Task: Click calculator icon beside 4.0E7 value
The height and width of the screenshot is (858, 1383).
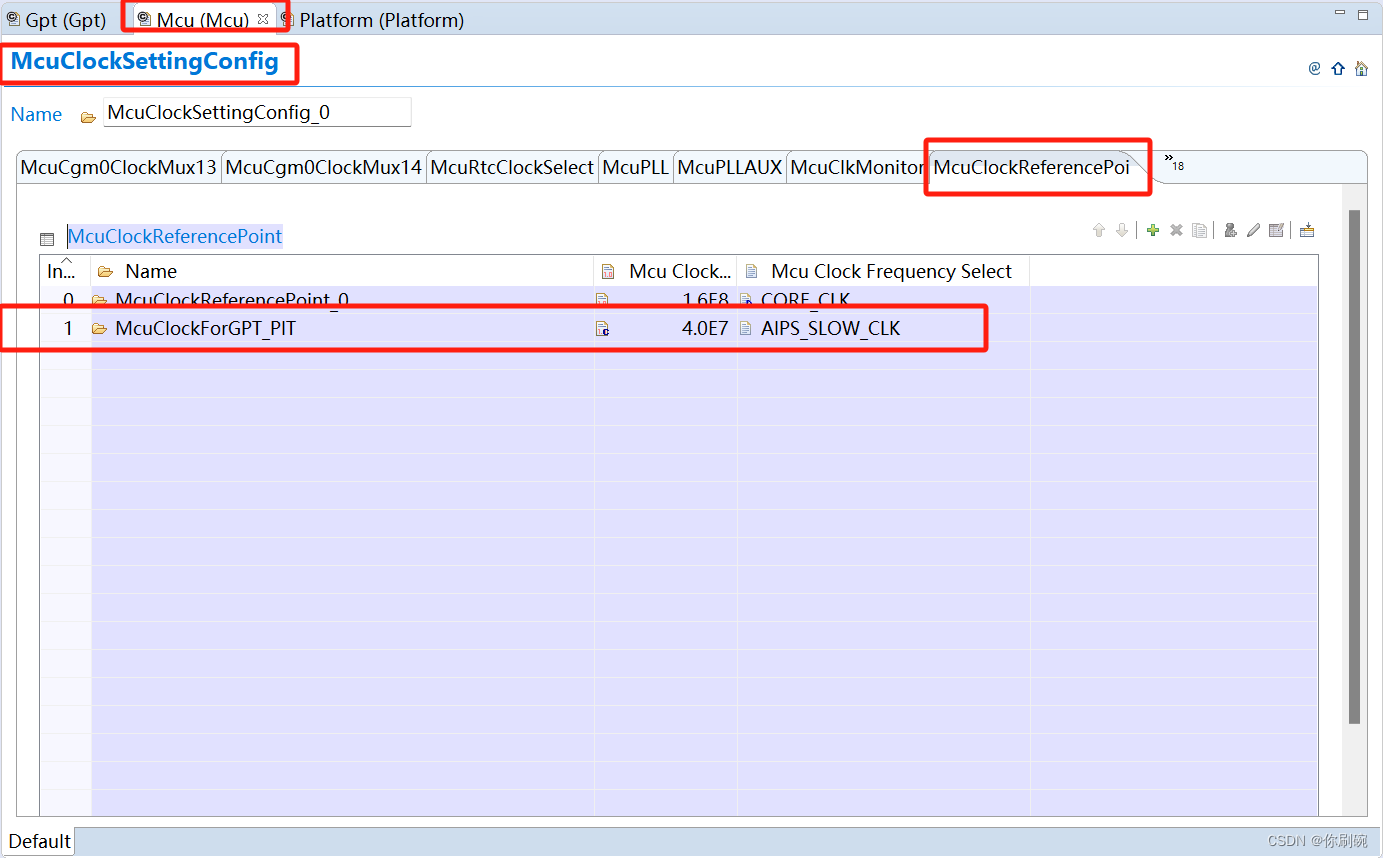Action: (603, 329)
